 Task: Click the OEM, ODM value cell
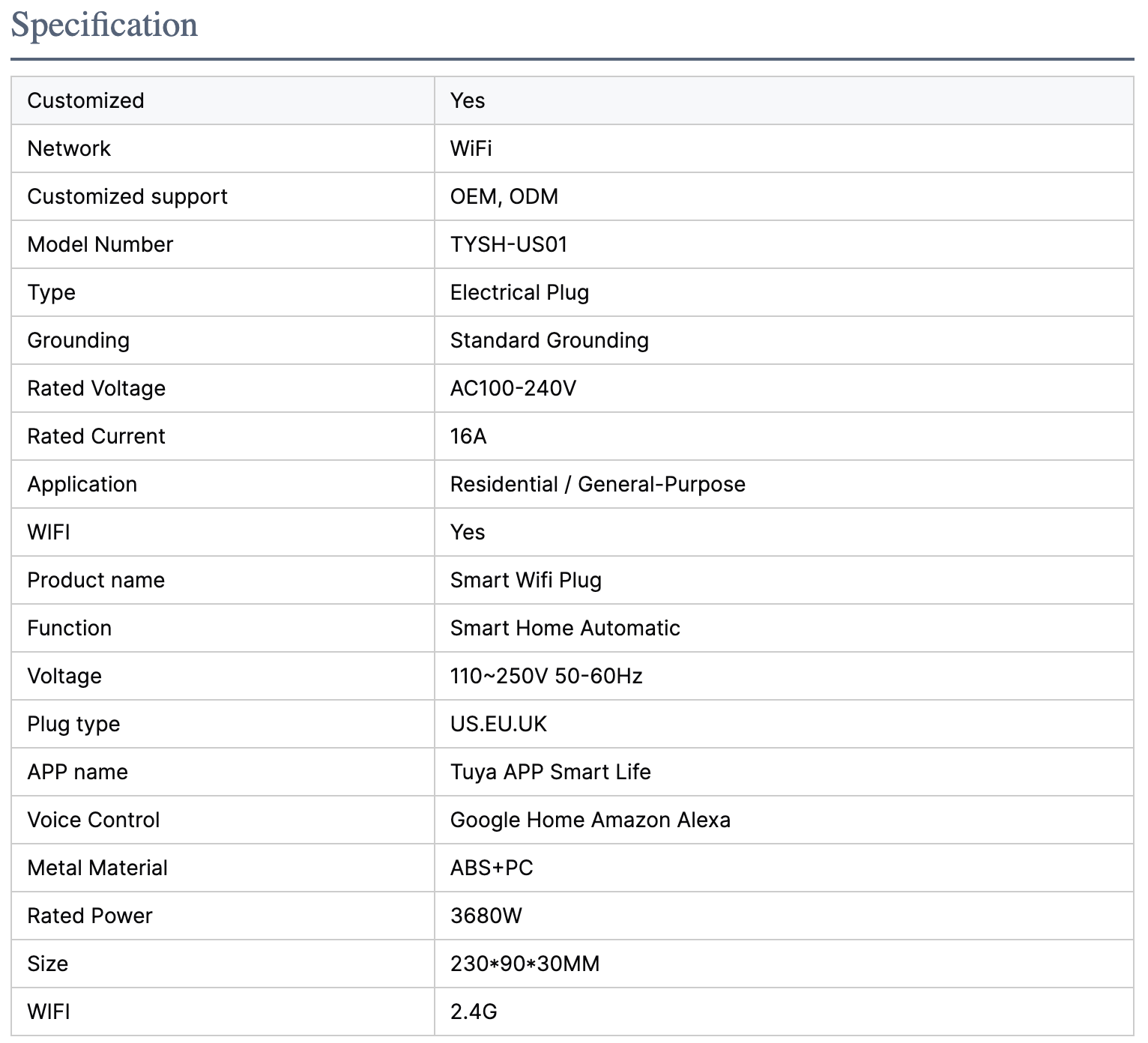tap(504, 196)
